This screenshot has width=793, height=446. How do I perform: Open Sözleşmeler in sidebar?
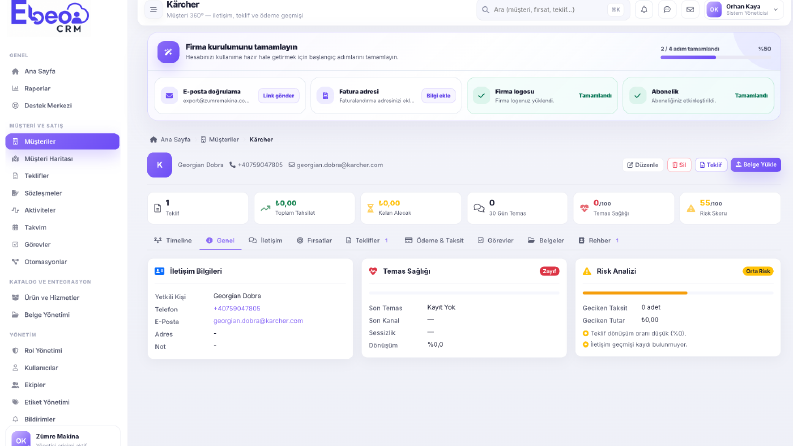pyautogui.click(x=62, y=193)
